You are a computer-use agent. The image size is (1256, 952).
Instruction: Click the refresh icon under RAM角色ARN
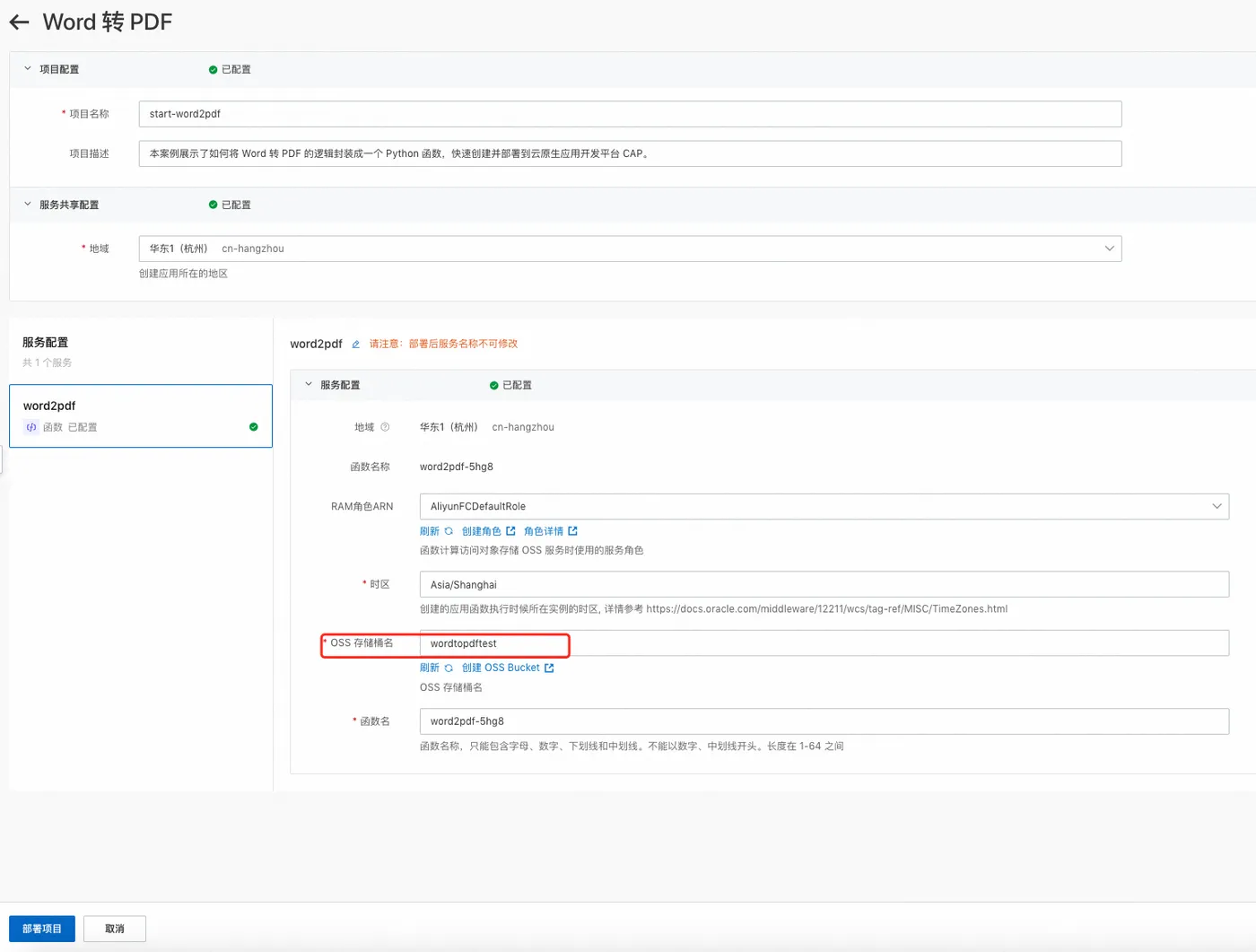449,531
